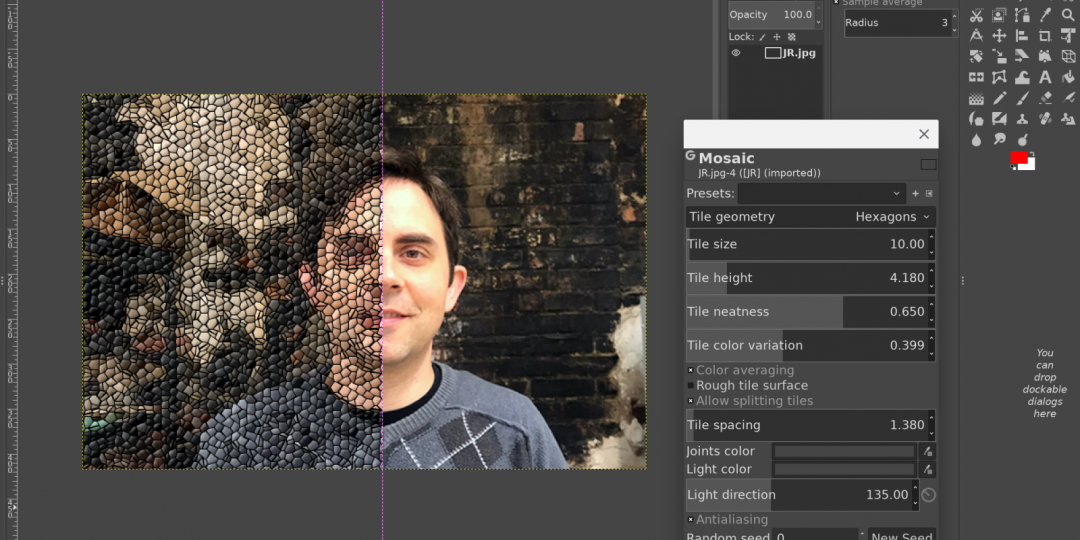
Task: Pick Light color from image eyedropper
Action: tap(928, 470)
